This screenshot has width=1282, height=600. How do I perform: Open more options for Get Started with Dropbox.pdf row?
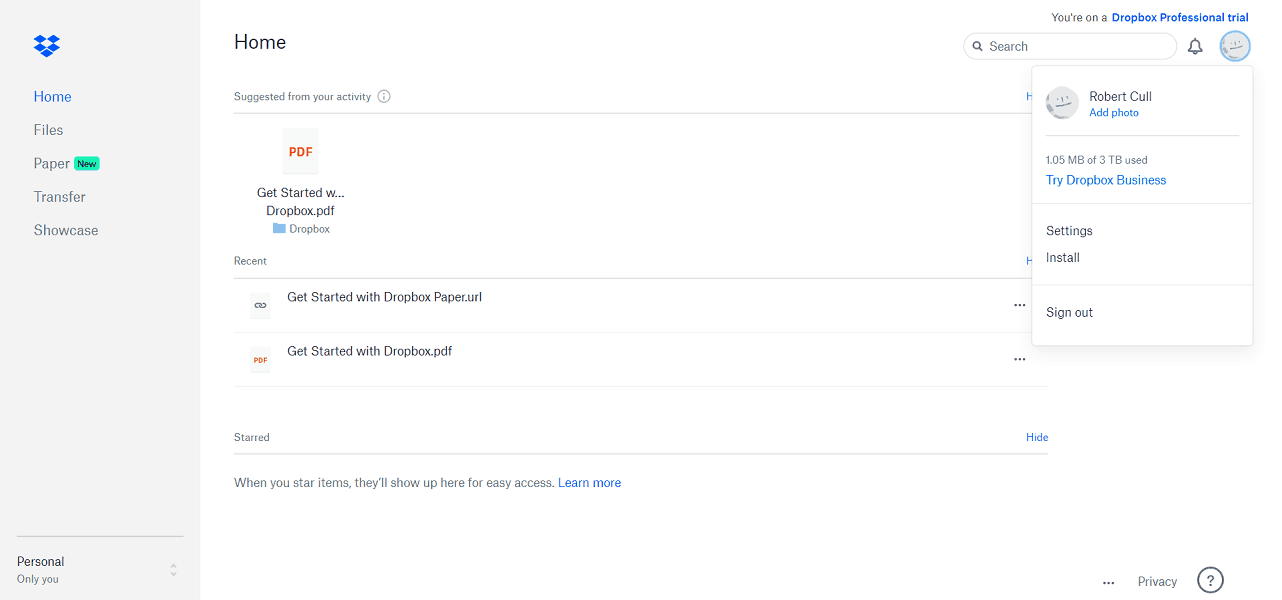tap(1019, 359)
